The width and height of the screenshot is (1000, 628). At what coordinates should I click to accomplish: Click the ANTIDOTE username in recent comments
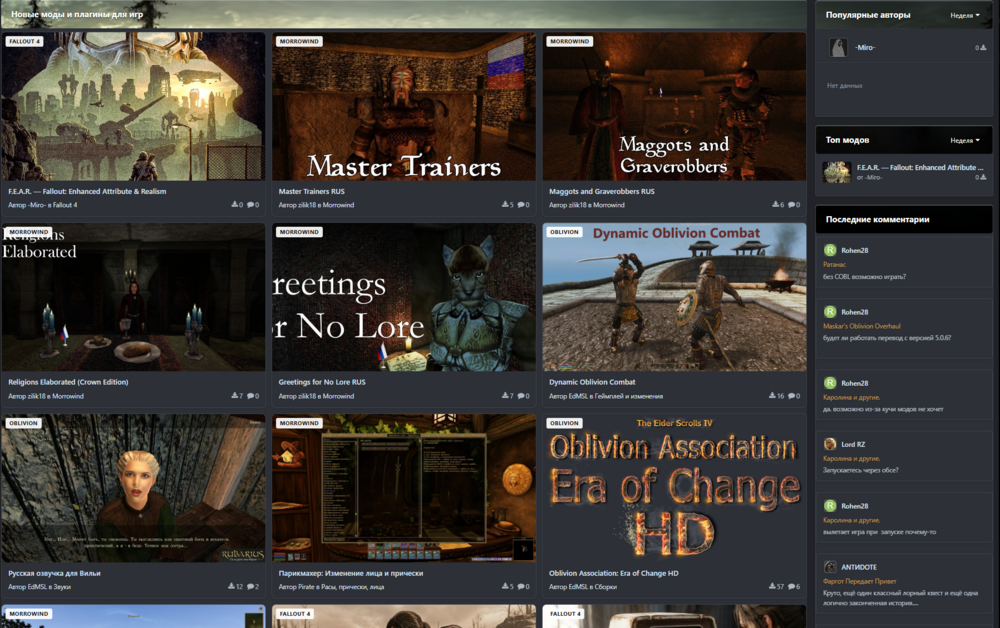pos(858,567)
